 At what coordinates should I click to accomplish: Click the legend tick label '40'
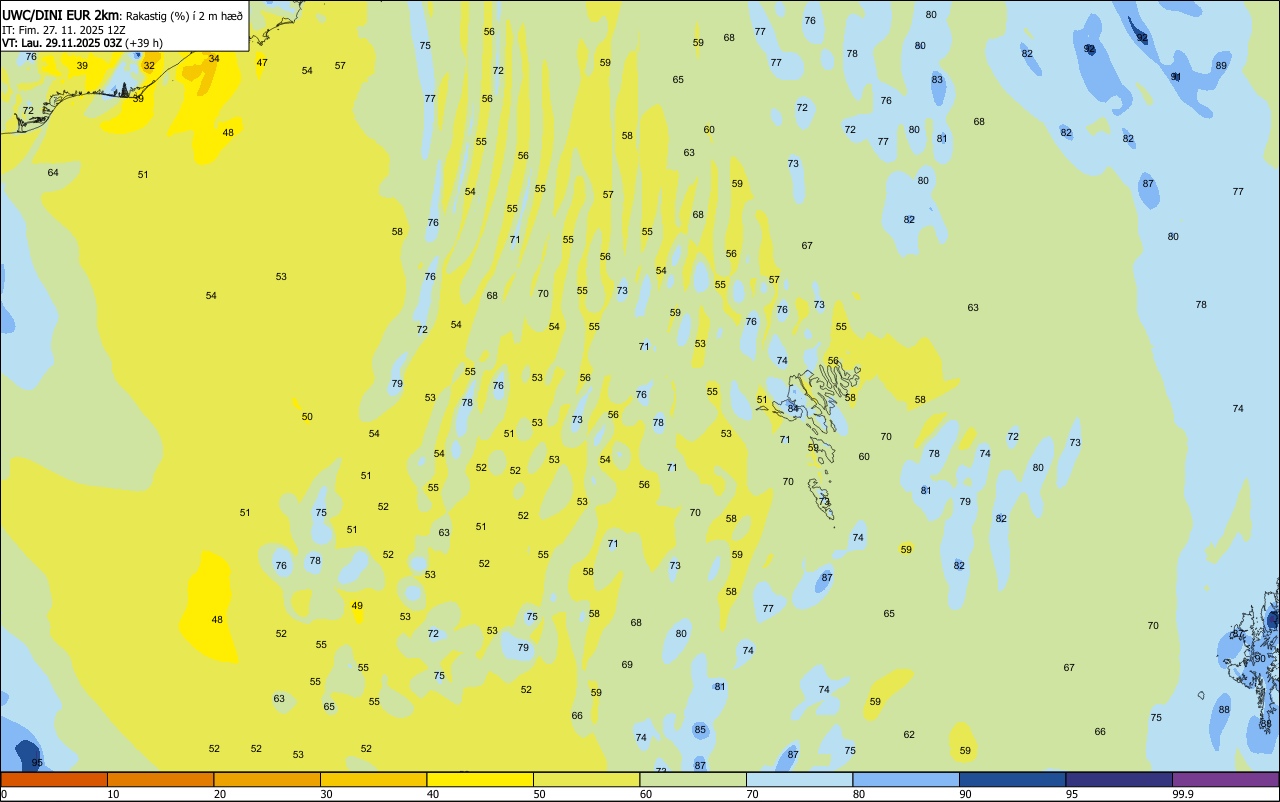433,794
